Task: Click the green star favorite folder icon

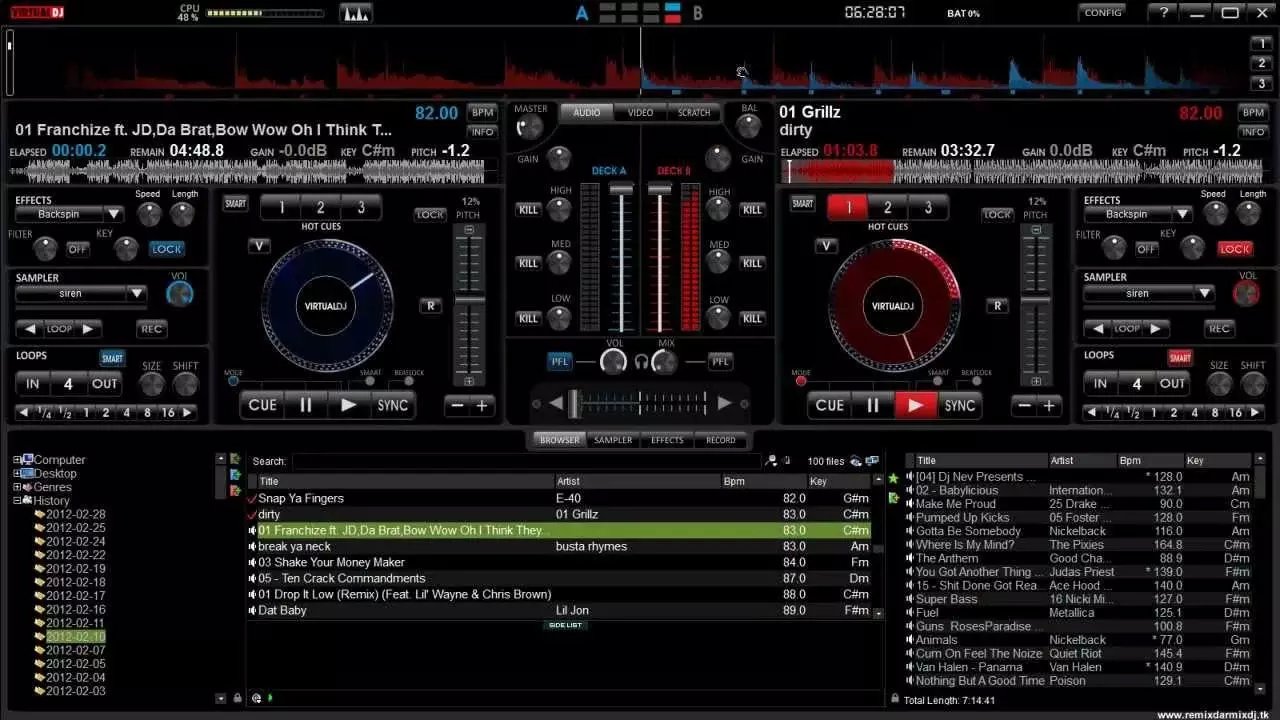Action: [x=893, y=479]
